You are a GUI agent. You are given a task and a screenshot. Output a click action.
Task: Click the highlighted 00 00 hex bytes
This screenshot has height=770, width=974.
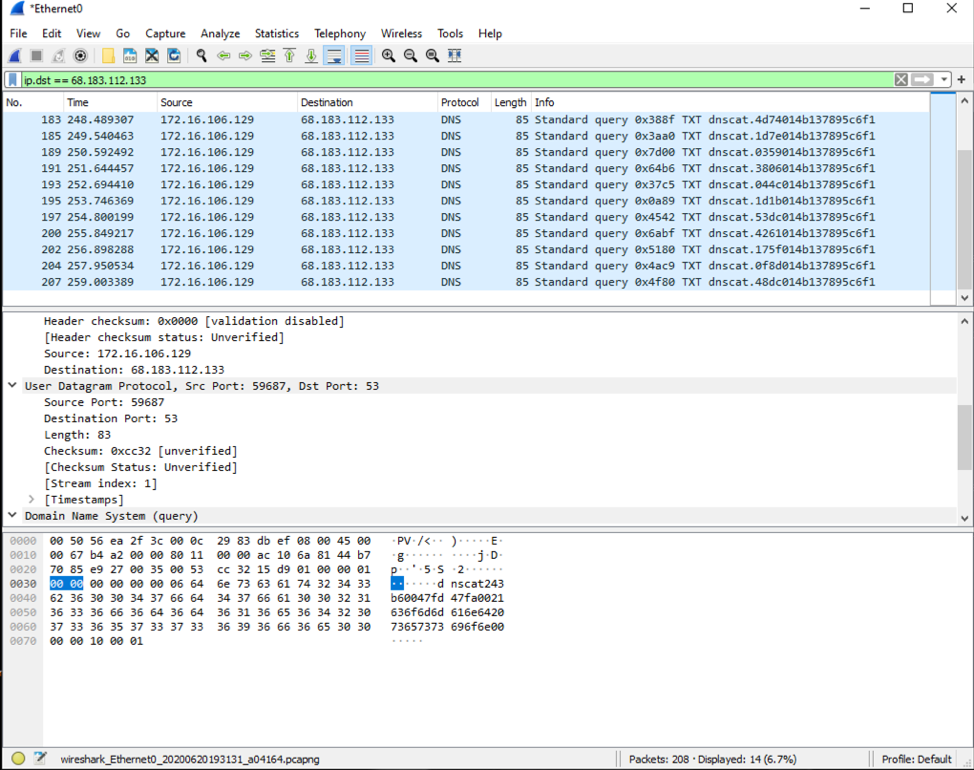point(66,584)
